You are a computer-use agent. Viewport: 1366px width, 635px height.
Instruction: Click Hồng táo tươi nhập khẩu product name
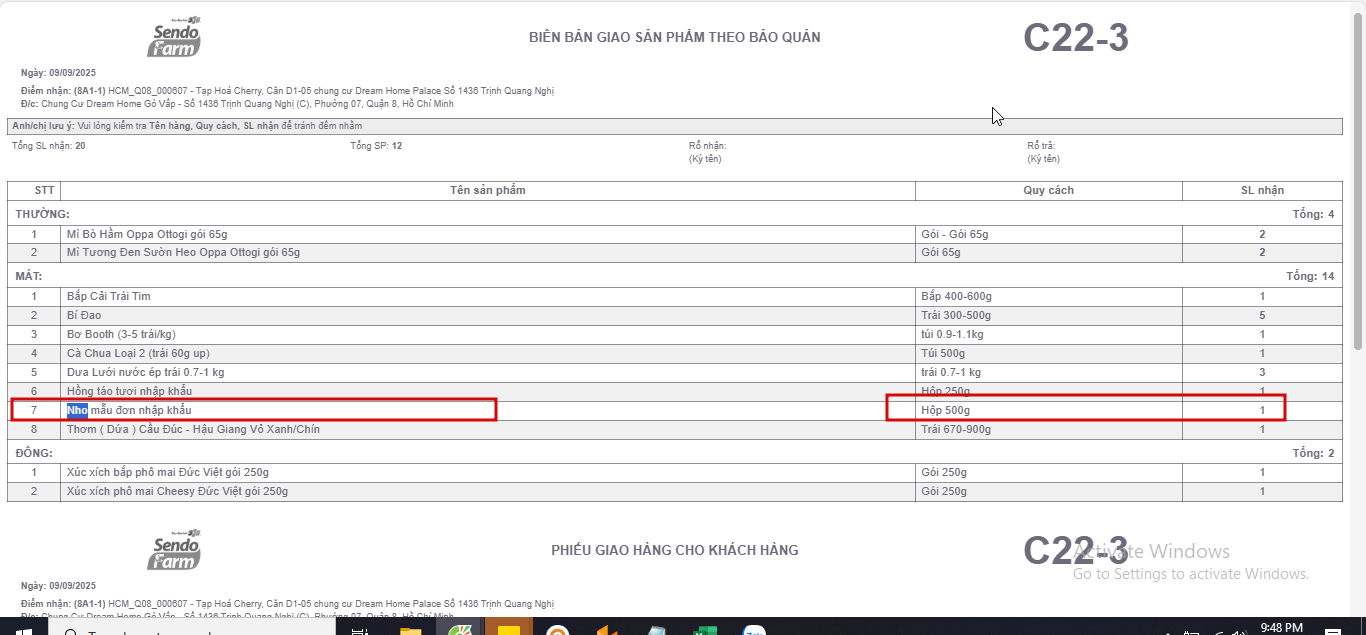click(x=130, y=391)
